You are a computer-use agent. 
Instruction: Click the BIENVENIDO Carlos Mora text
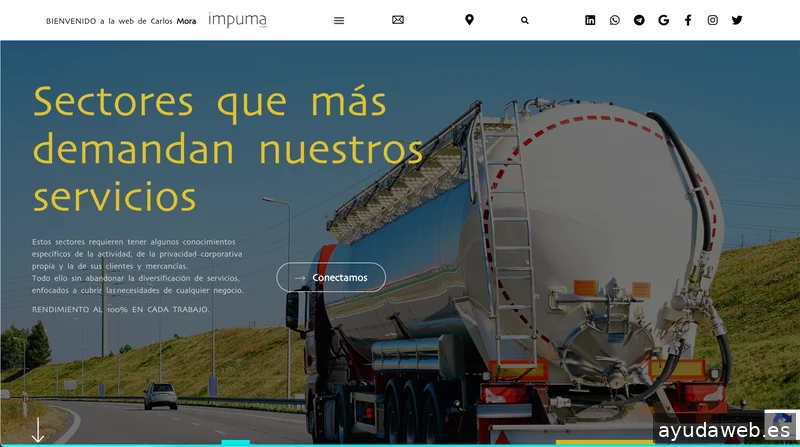[x=121, y=20]
